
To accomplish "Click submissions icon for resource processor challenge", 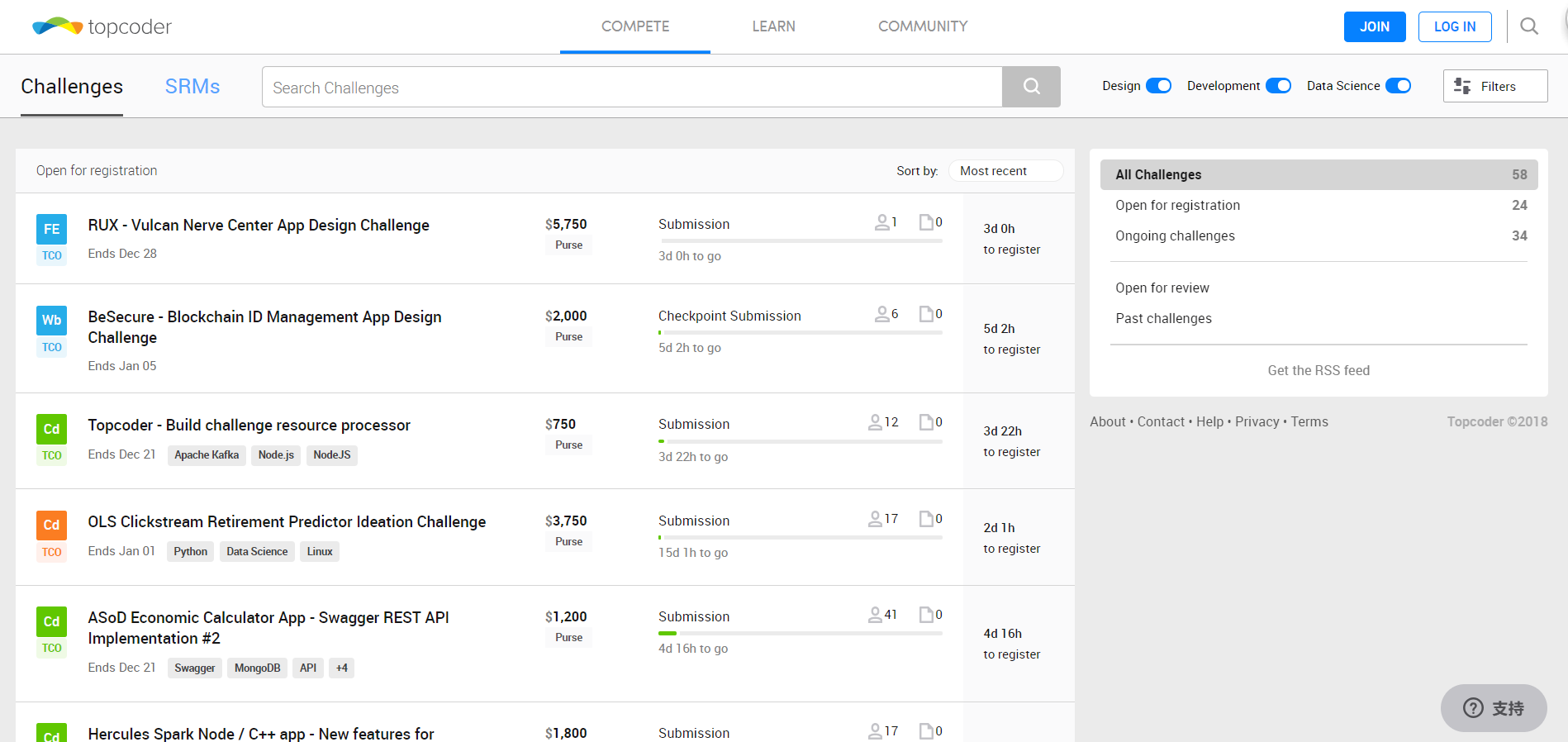I will [x=926, y=422].
